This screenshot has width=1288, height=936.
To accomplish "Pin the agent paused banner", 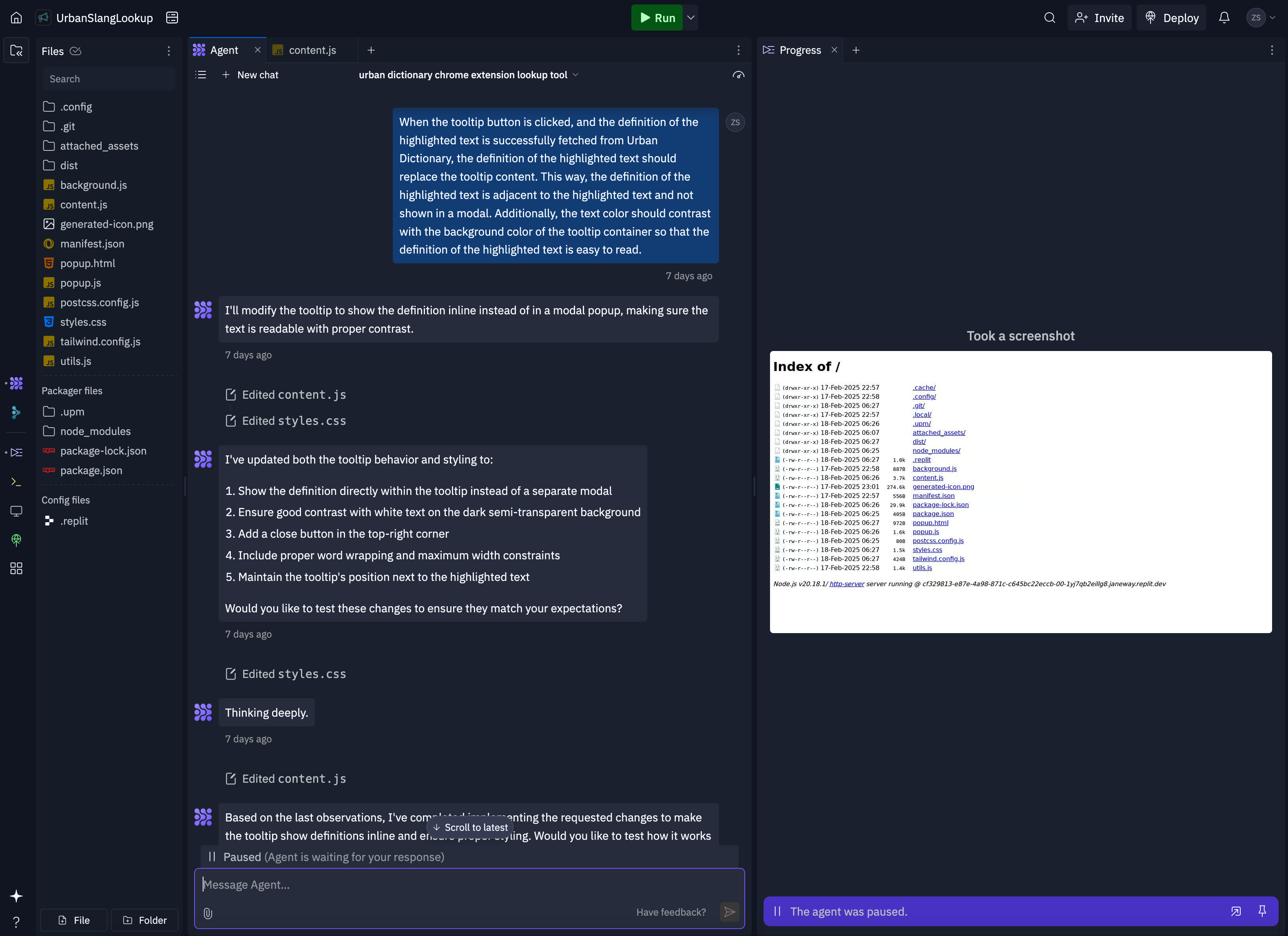I will [x=1262, y=911].
